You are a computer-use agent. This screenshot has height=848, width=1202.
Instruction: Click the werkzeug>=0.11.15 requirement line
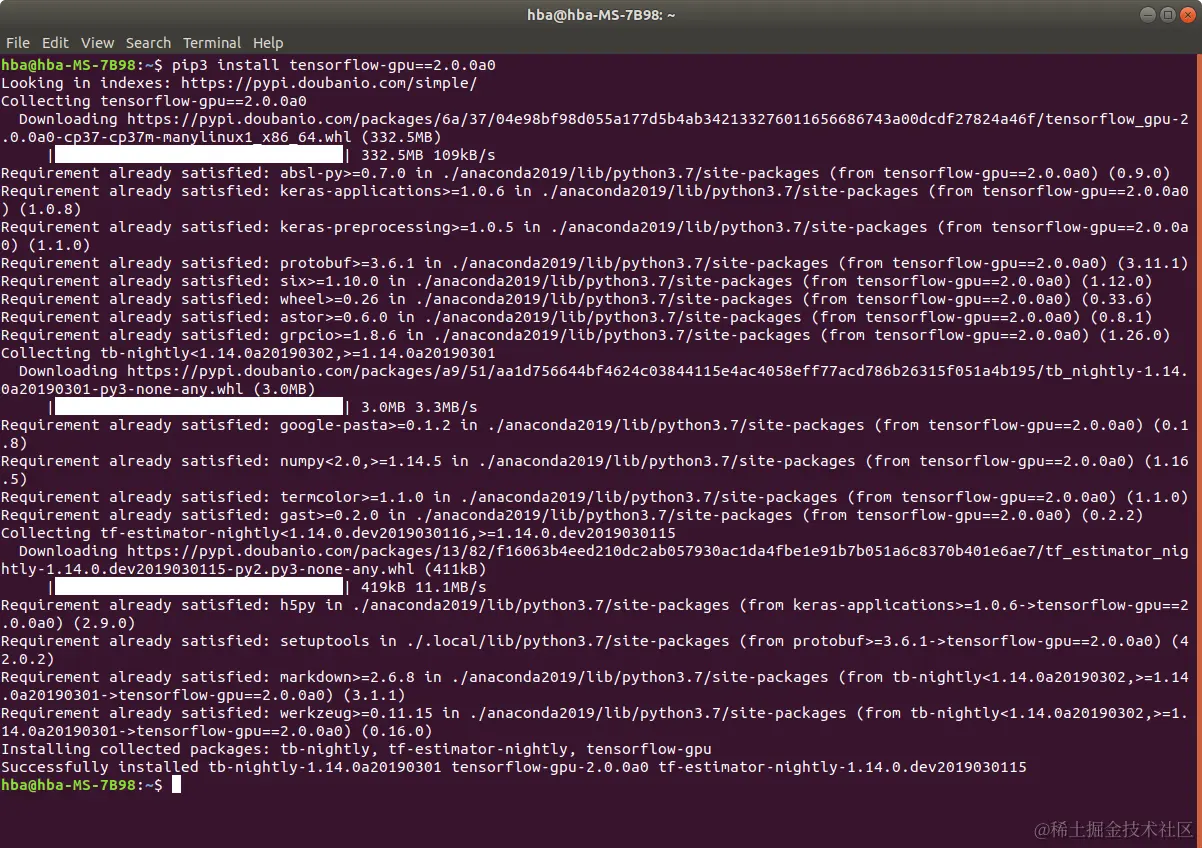(x=595, y=722)
